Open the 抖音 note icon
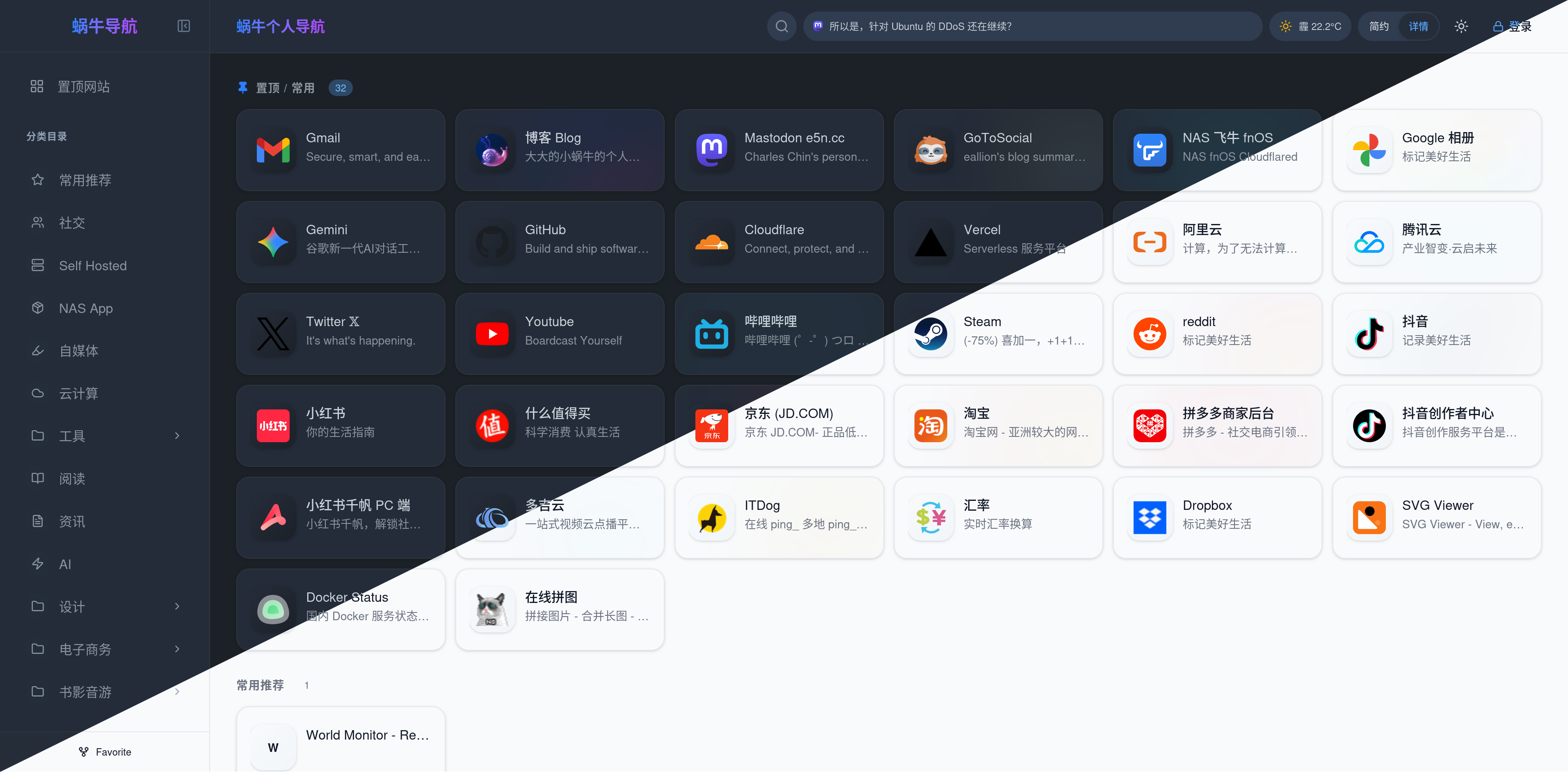Image resolution: width=1568 pixels, height=772 pixels. [x=1369, y=334]
